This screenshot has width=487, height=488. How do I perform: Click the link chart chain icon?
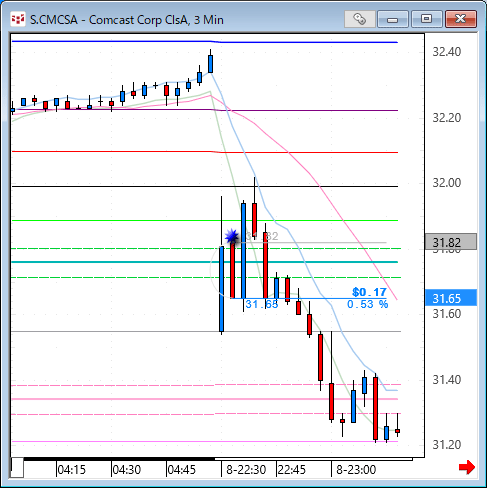[359, 19]
